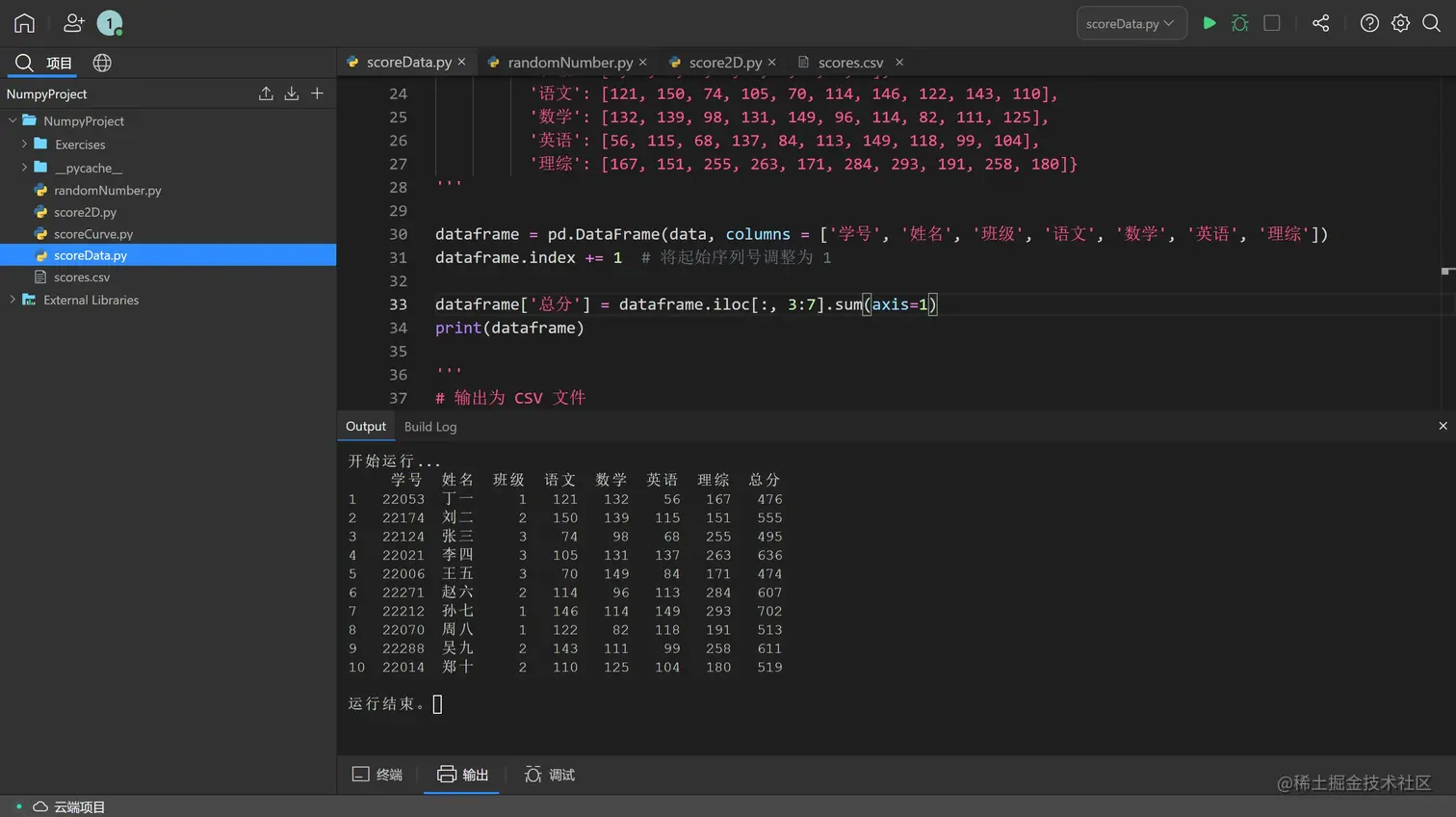Open the globe icon sidebar tab
The image size is (1456, 817).
[x=102, y=63]
